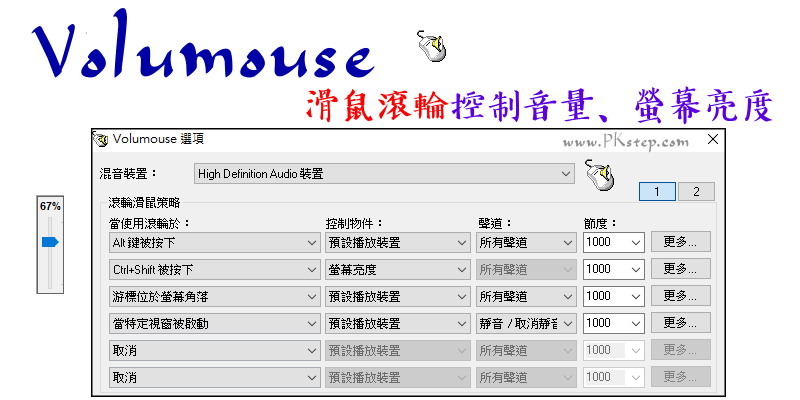The height and width of the screenshot is (400, 800).
Task: Click the mouse speaker icon beside mixer dropdown
Action: (599, 175)
